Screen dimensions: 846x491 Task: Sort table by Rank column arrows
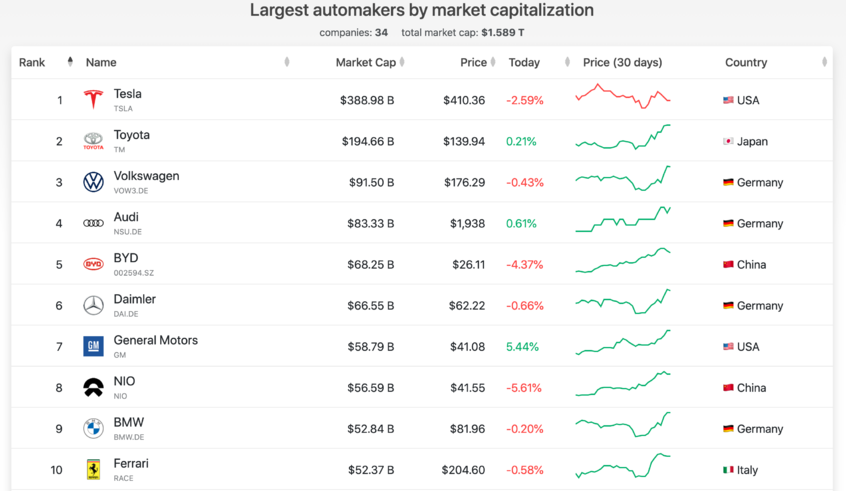[70, 62]
